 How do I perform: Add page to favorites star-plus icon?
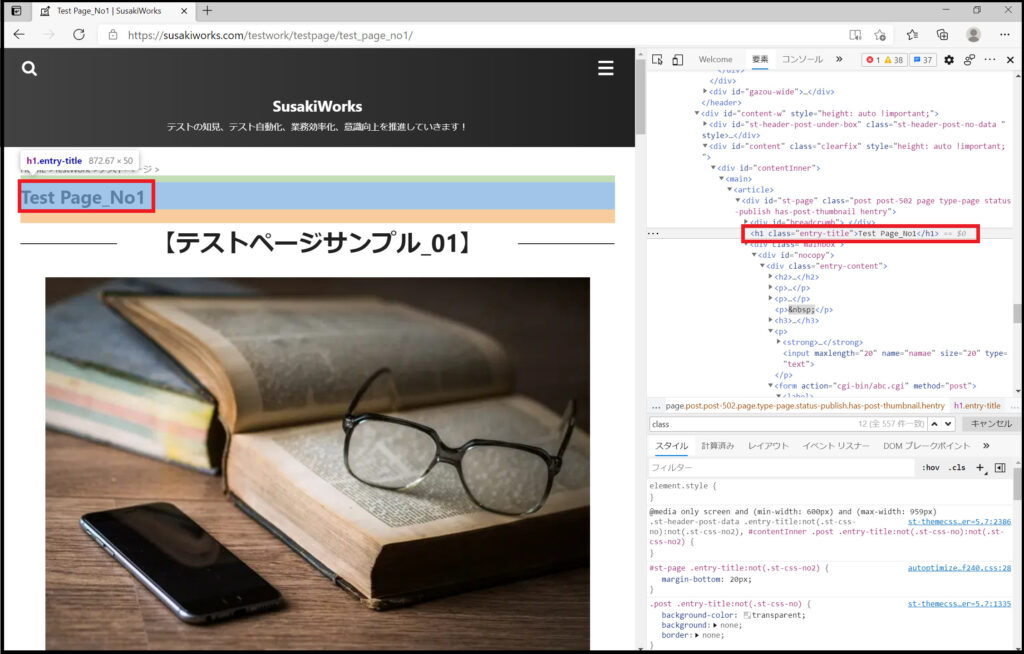click(x=880, y=35)
